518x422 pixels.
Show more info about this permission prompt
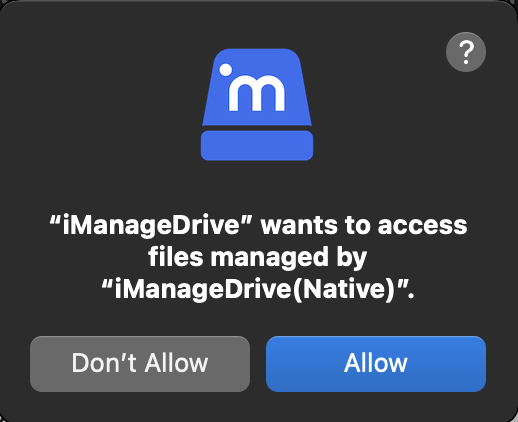(x=466, y=52)
